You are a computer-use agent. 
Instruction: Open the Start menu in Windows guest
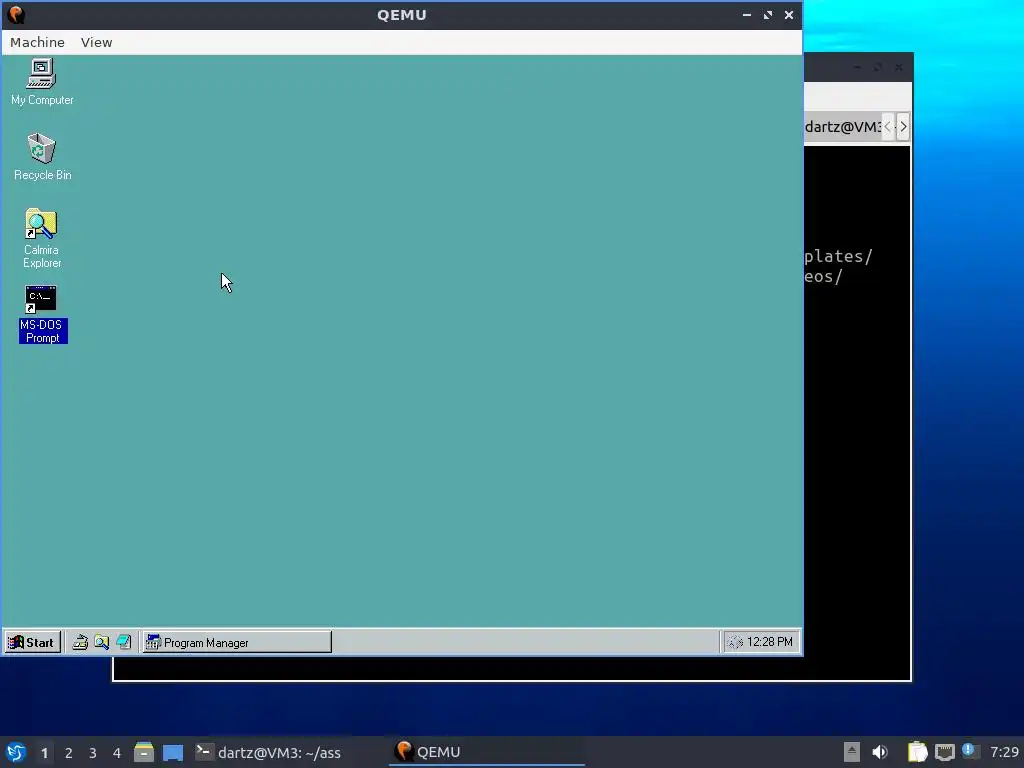32,642
